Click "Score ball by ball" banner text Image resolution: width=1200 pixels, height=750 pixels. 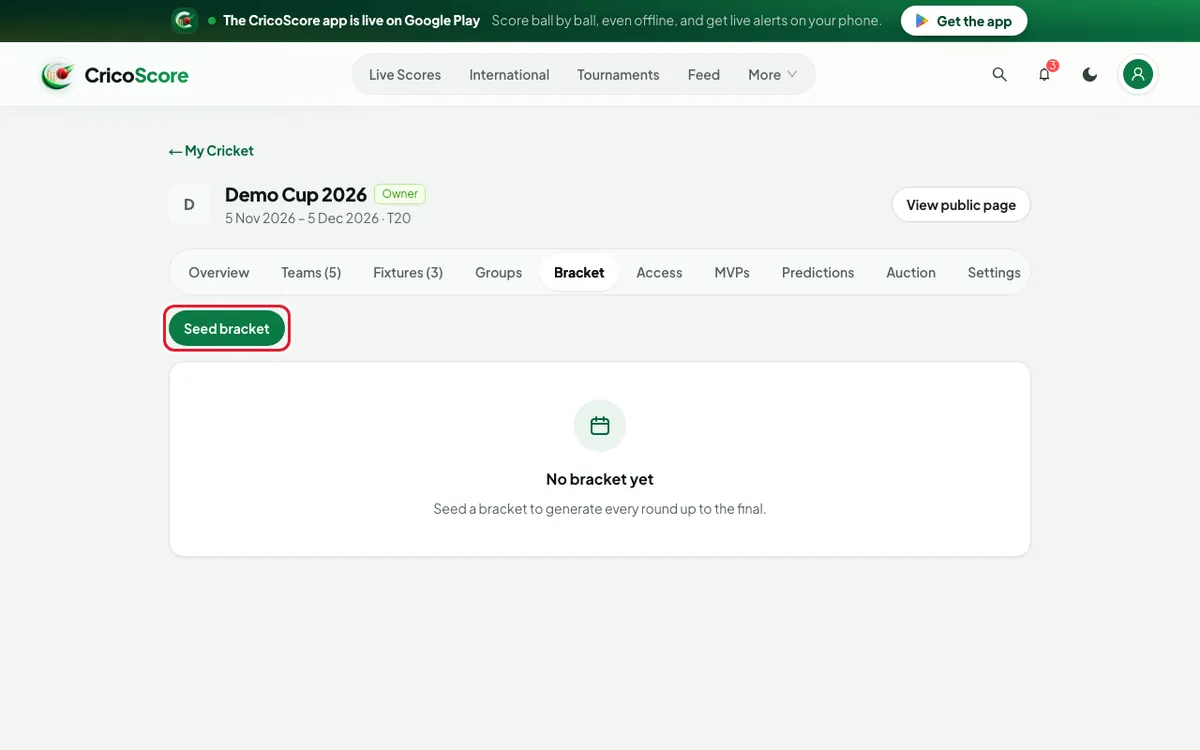(x=687, y=20)
